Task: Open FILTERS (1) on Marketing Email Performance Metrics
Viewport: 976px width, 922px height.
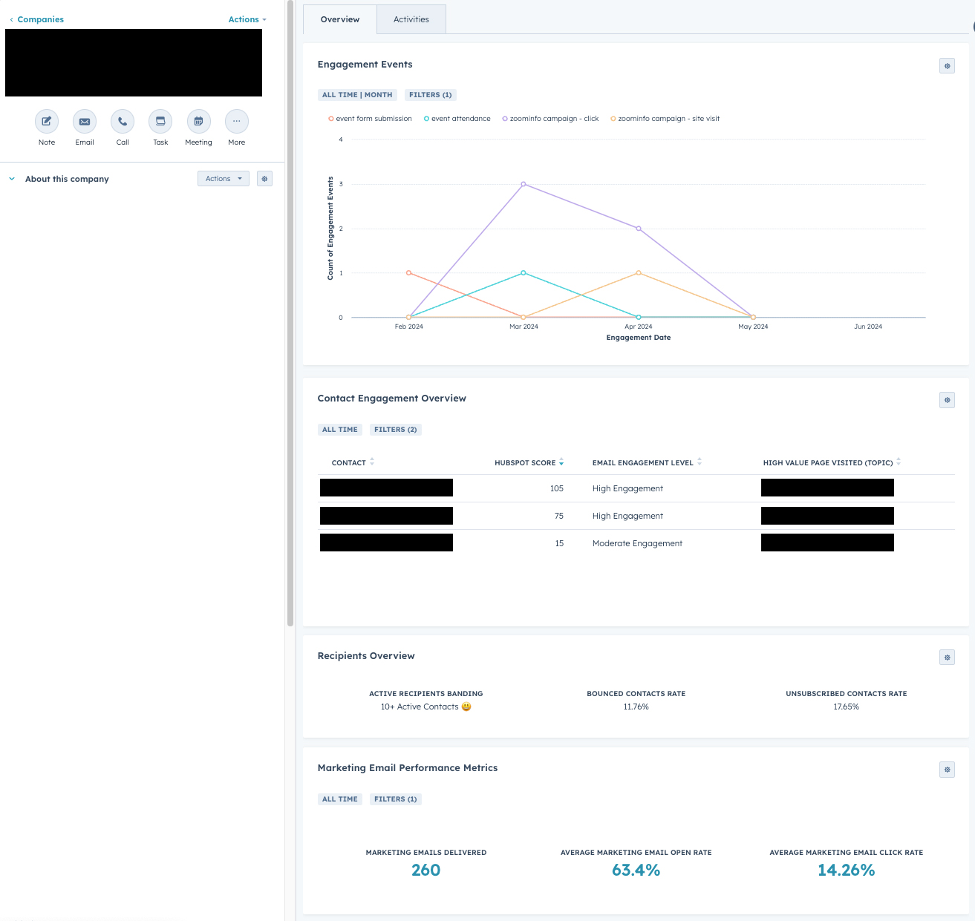Action: [395, 799]
